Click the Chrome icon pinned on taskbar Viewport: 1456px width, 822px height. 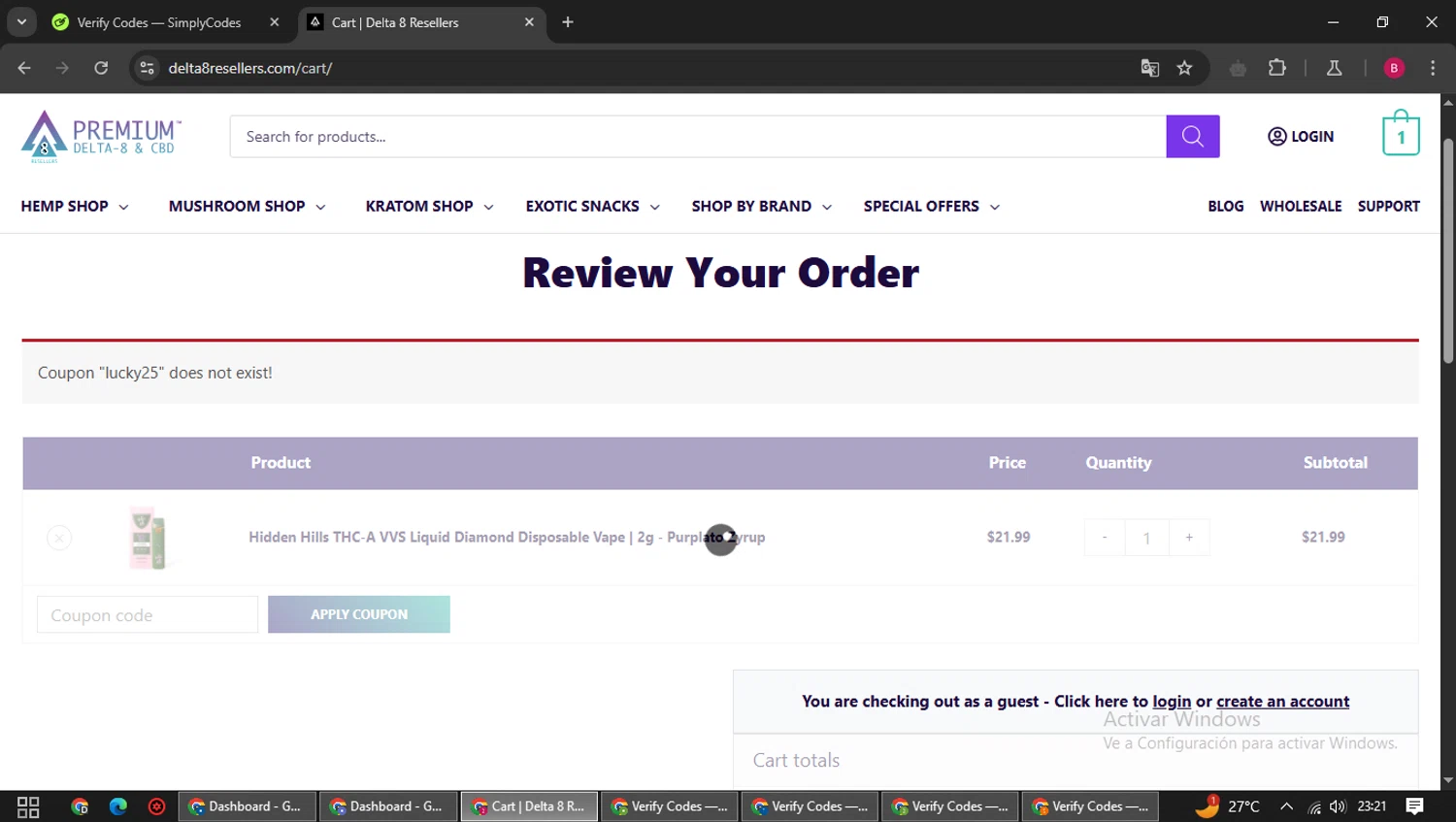point(80,806)
